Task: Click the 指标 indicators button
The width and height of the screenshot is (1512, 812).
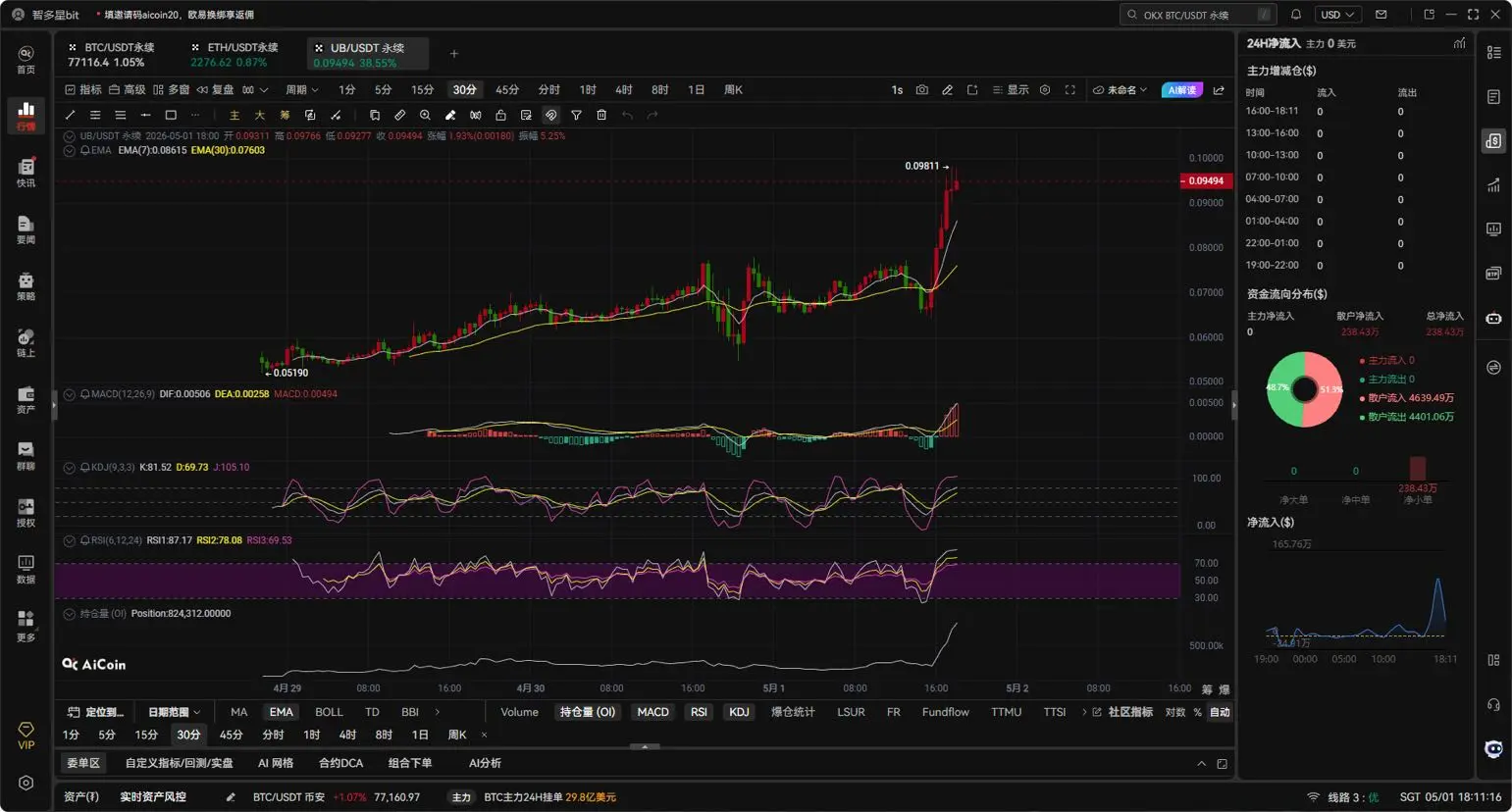Action: click(83, 90)
